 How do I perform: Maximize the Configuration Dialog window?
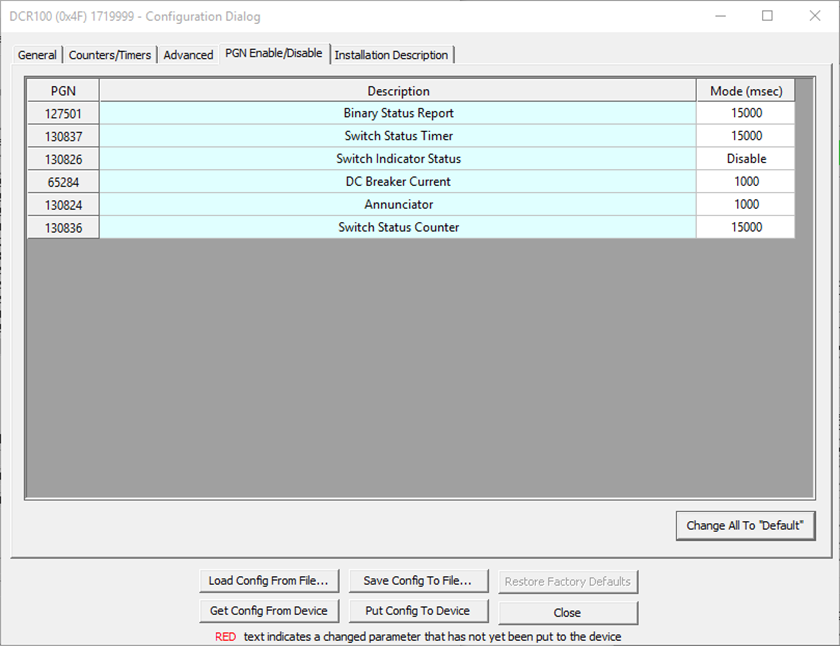767,16
